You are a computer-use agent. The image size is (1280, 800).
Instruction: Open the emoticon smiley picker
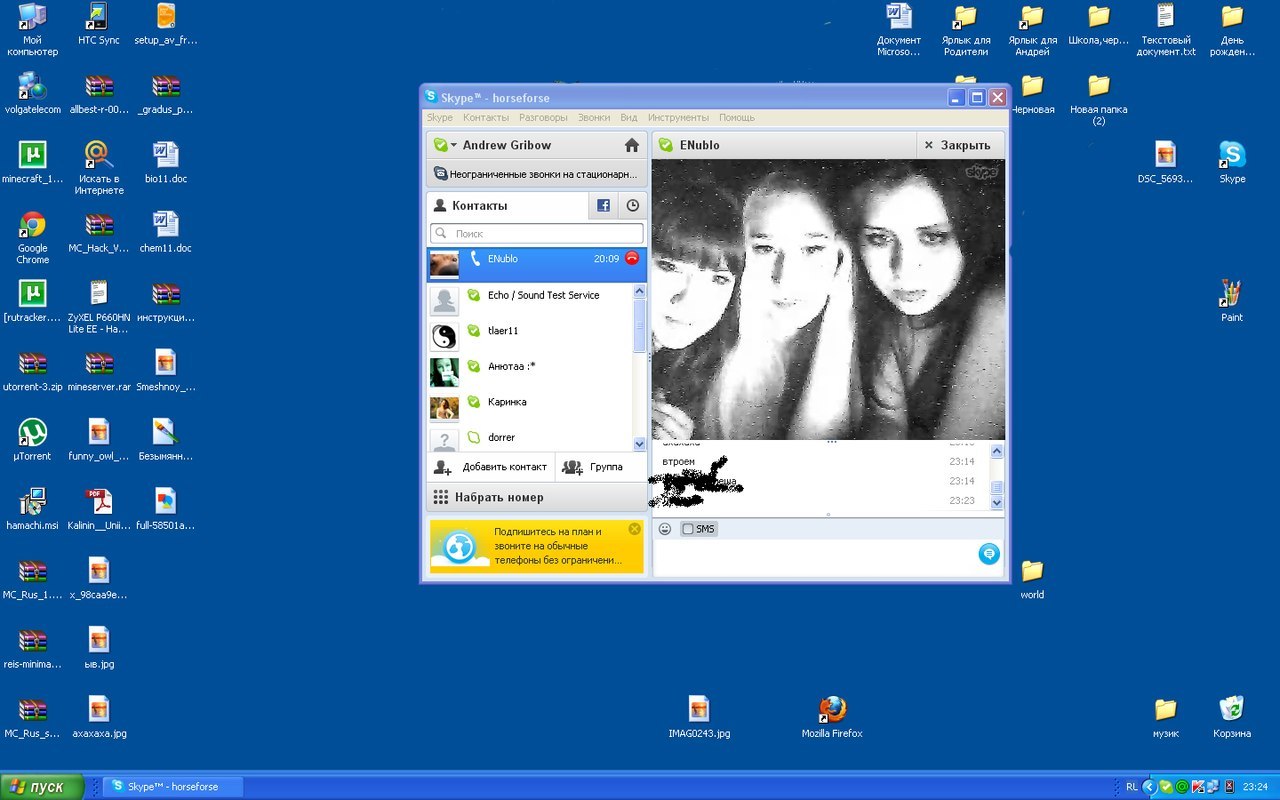click(665, 529)
